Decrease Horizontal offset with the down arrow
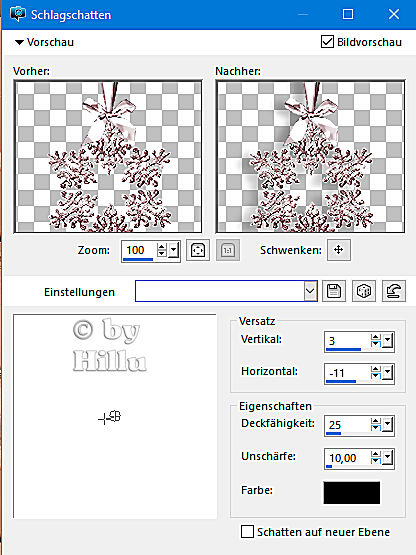 [376, 376]
